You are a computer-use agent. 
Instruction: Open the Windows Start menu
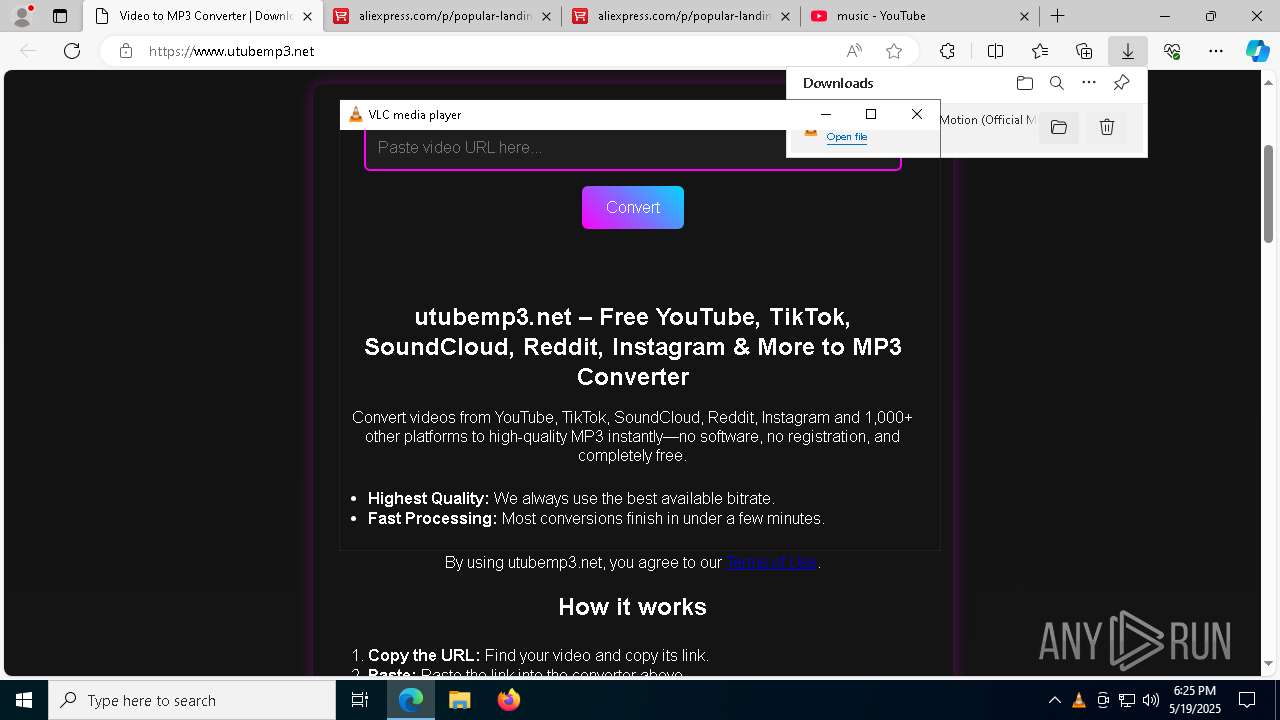24,700
